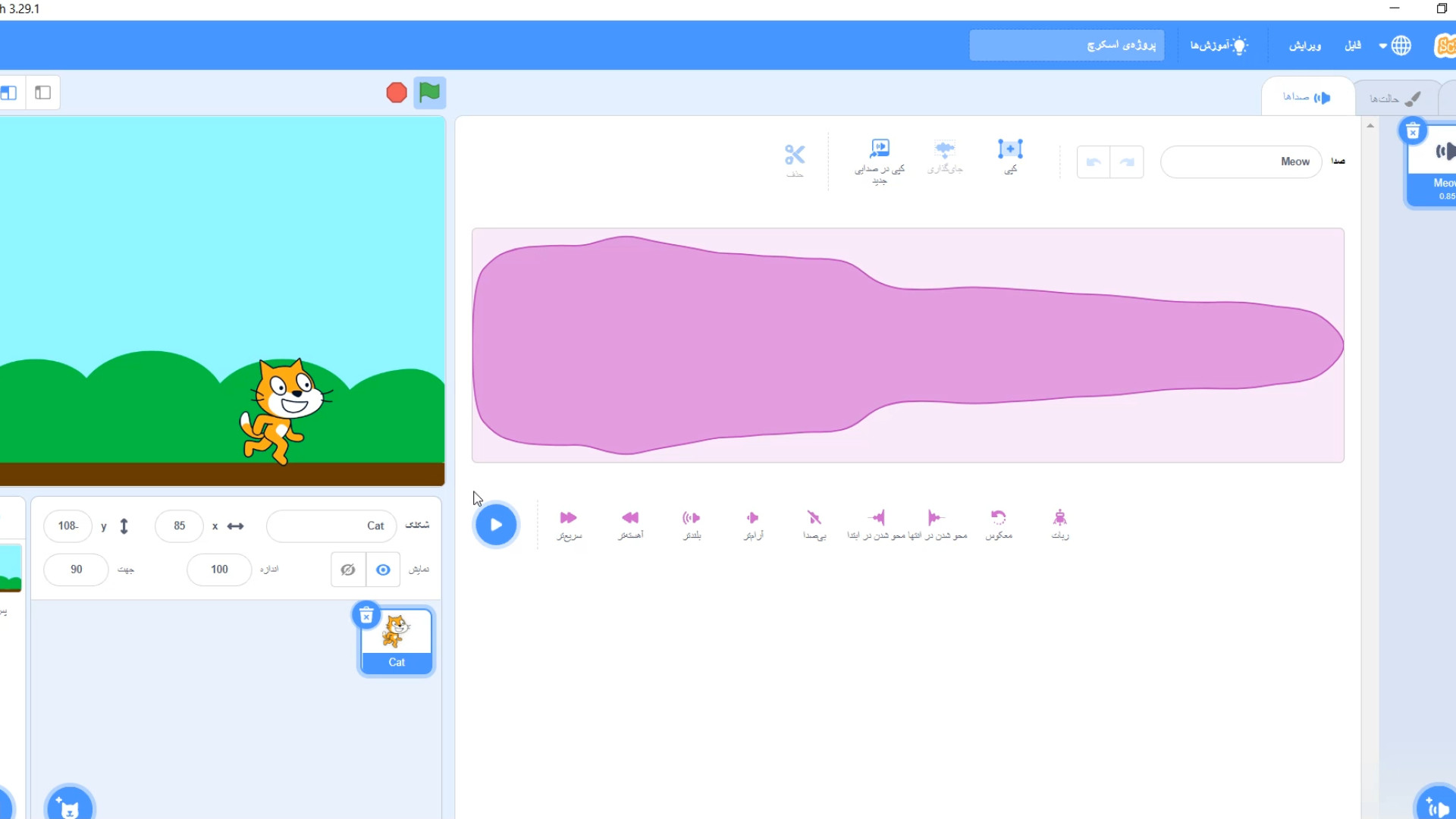Restore down the Scratch window
Image resolution: width=1456 pixels, height=819 pixels.
[1442, 8]
